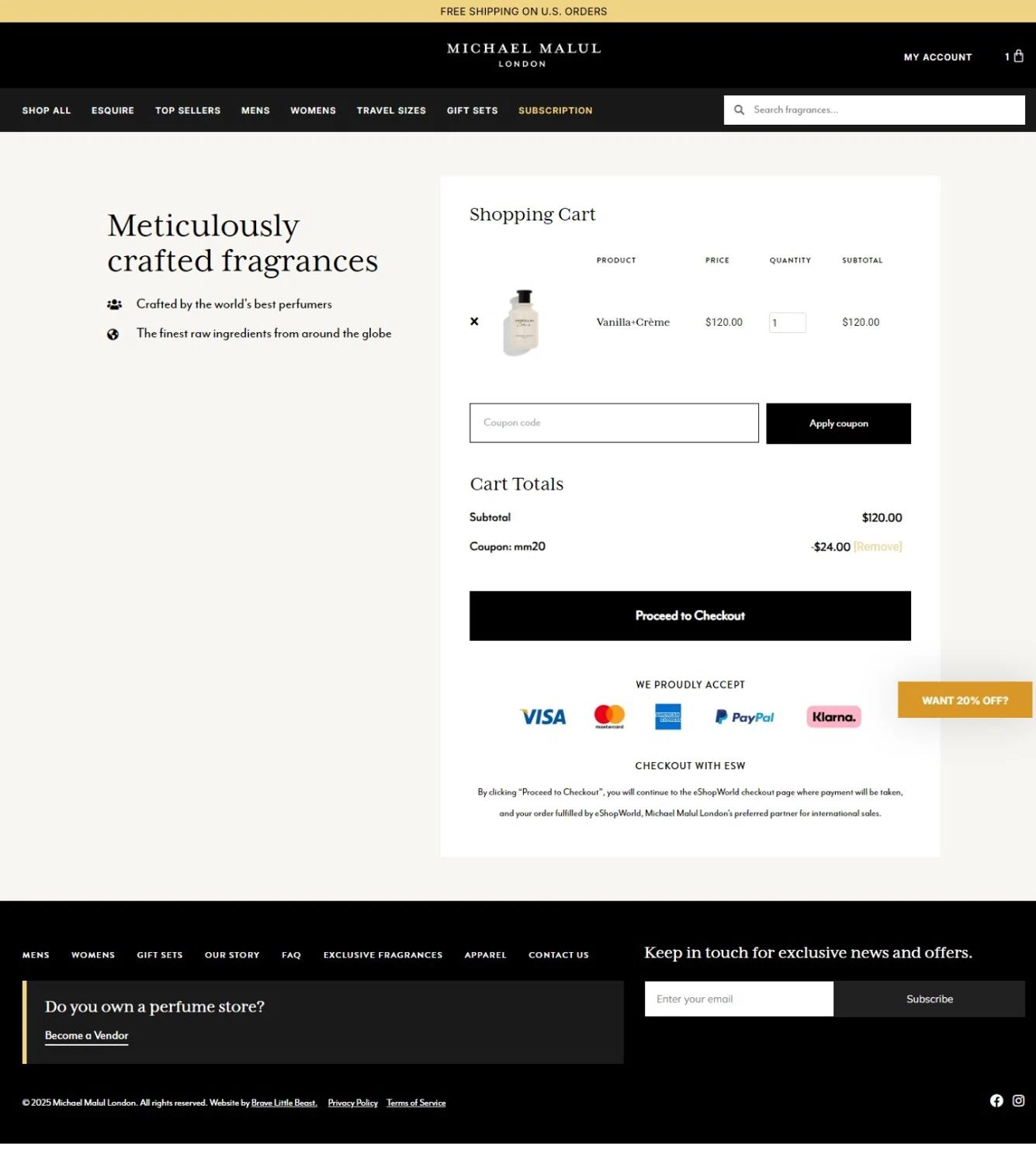Open the Mens navigation item
This screenshot has width=1036, height=1164.
[255, 110]
